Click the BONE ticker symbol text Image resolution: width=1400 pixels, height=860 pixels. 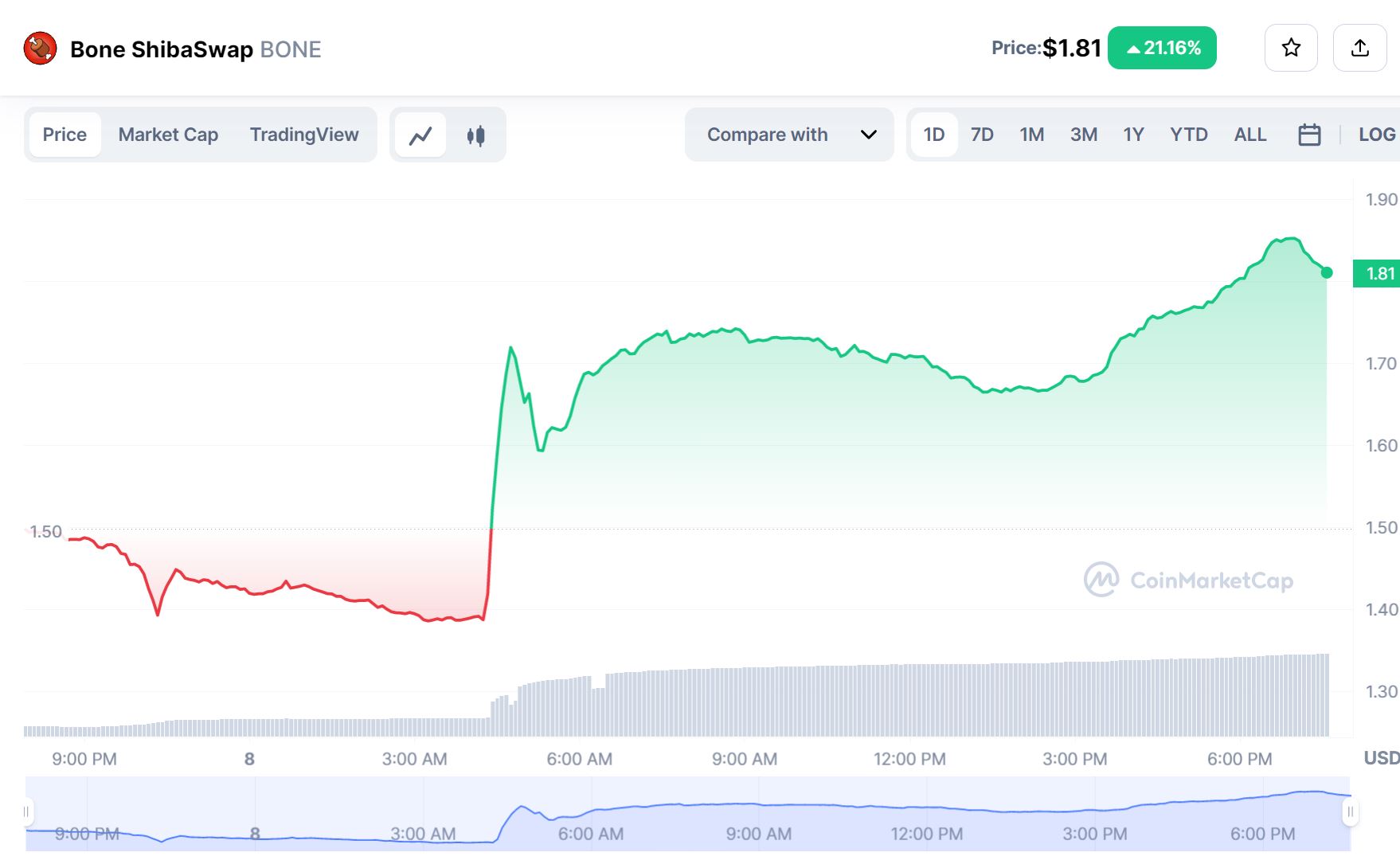(x=291, y=49)
